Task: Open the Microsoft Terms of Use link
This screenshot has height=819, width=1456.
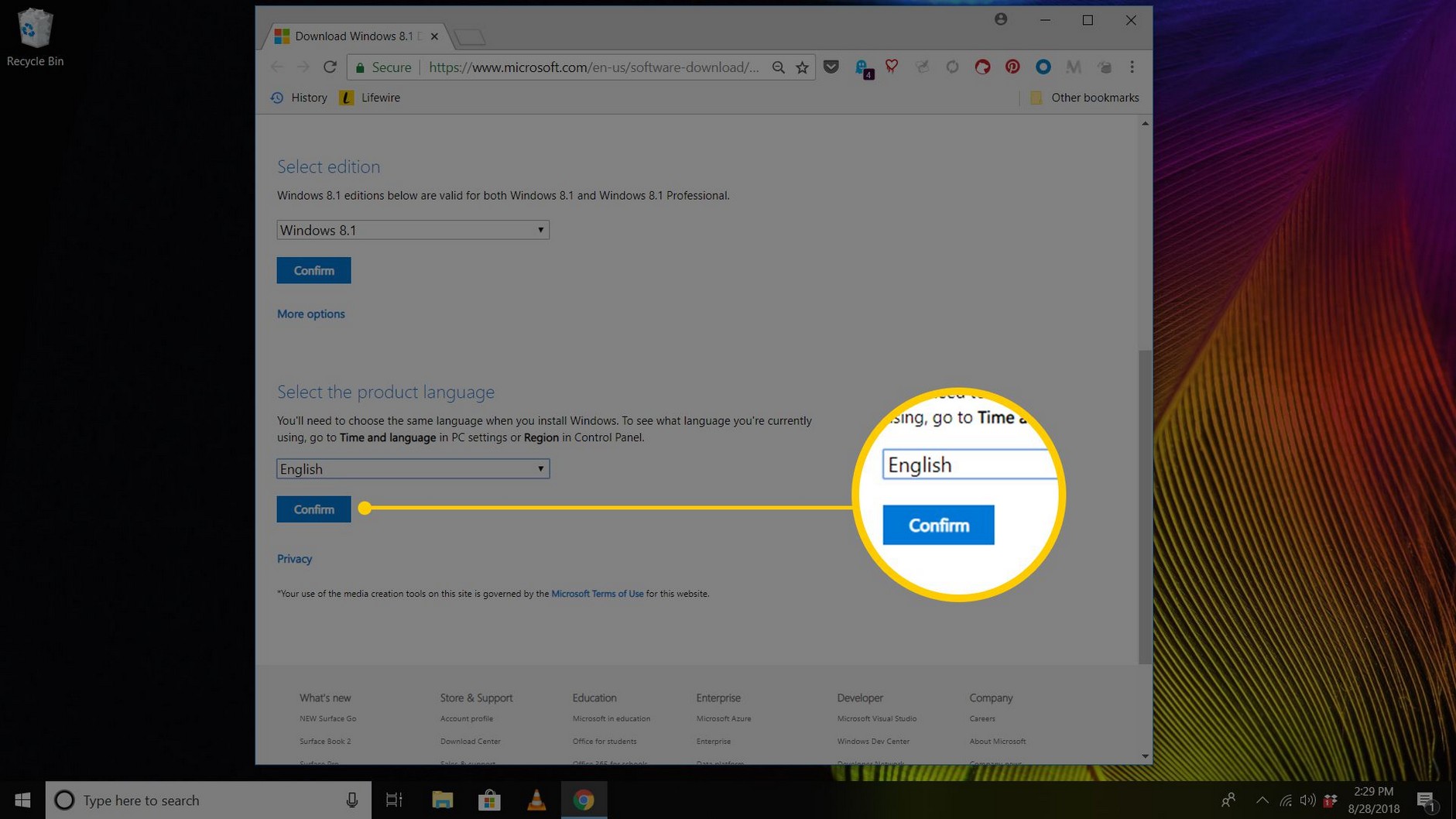Action: tap(597, 594)
